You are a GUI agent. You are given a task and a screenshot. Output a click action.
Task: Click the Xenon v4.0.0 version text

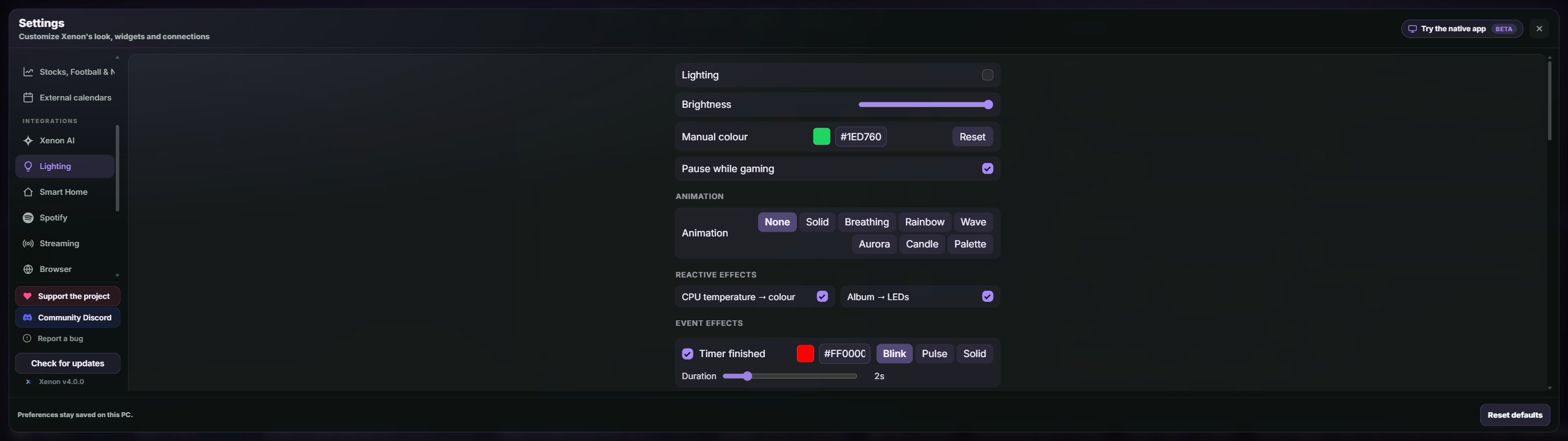click(x=61, y=382)
